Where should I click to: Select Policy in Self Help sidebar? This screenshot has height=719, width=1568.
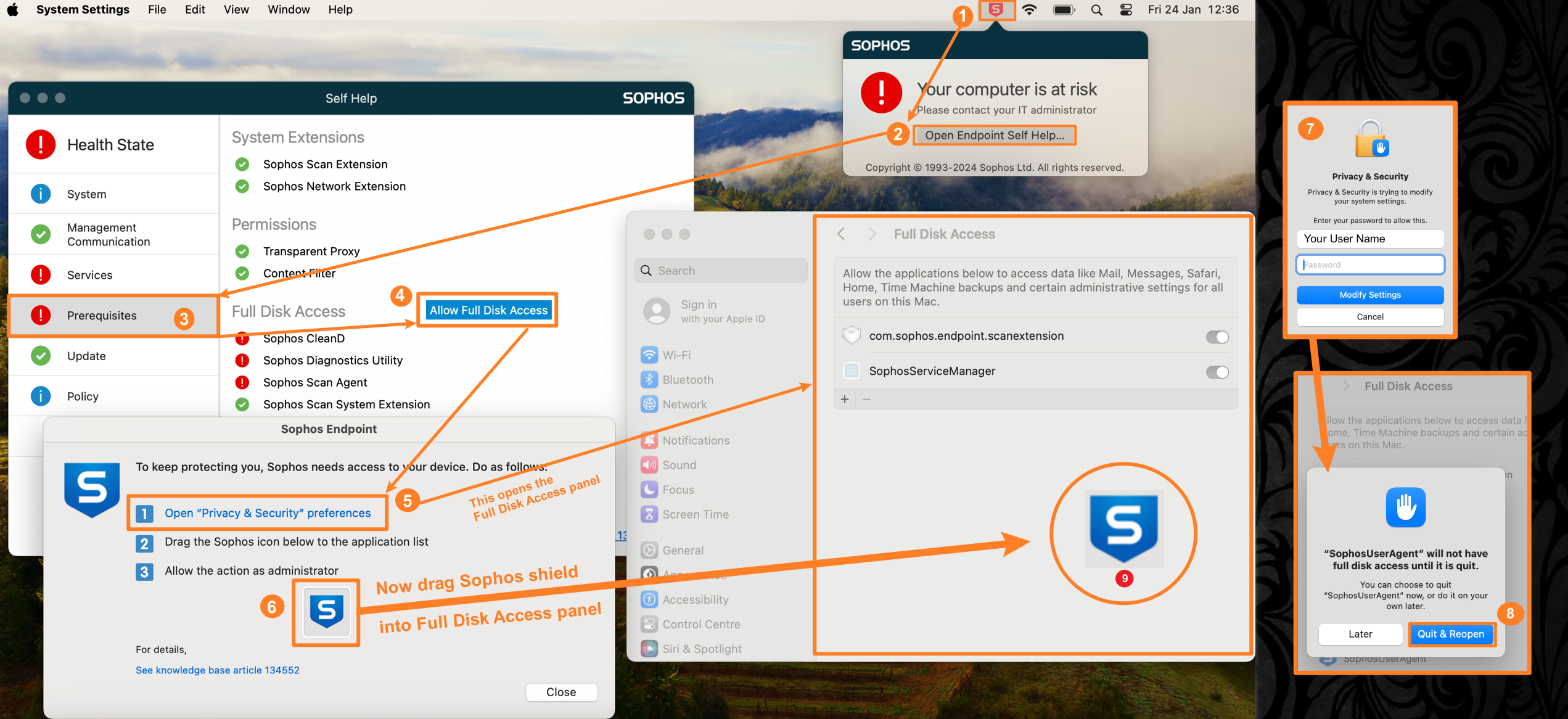(114, 396)
